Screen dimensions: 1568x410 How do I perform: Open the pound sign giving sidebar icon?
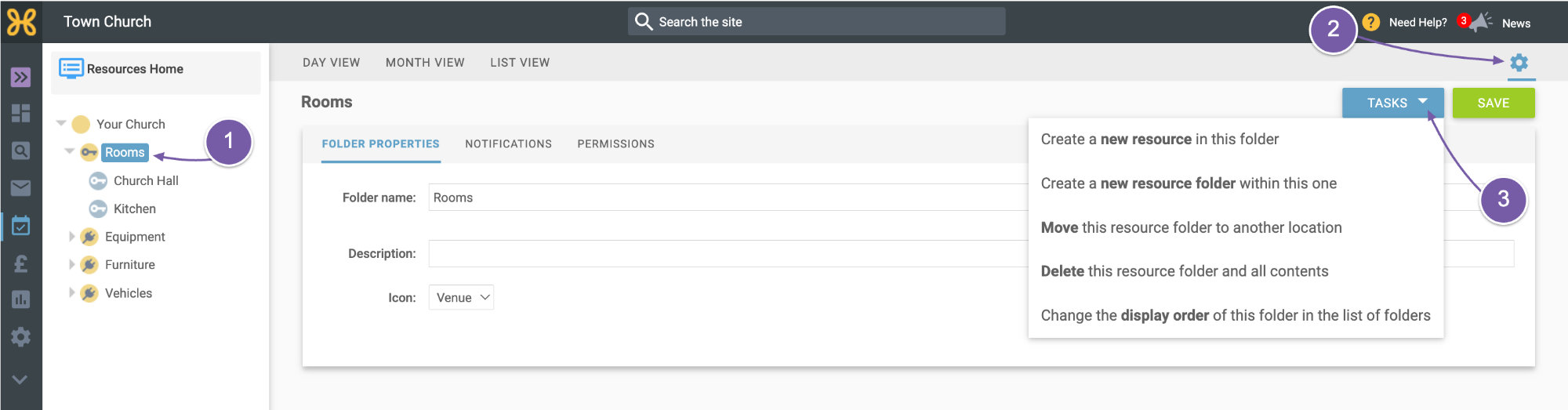pyautogui.click(x=21, y=263)
